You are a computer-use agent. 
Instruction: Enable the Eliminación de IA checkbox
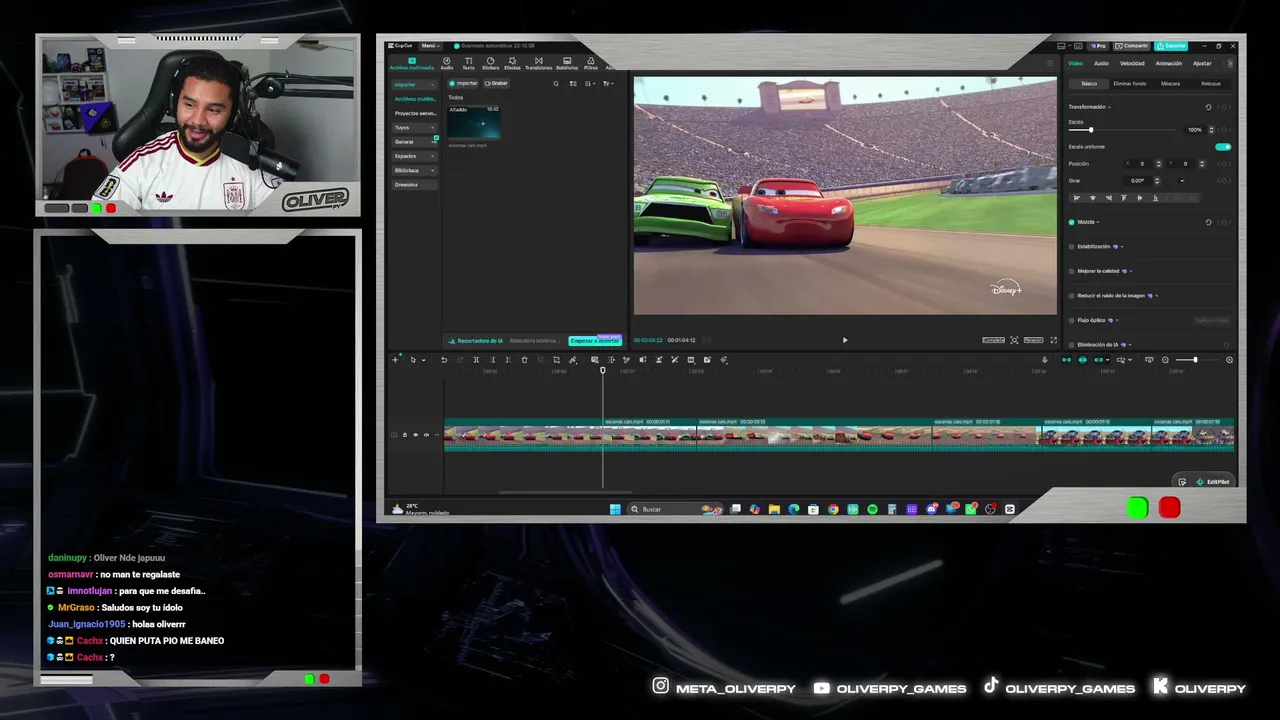(x=1072, y=345)
